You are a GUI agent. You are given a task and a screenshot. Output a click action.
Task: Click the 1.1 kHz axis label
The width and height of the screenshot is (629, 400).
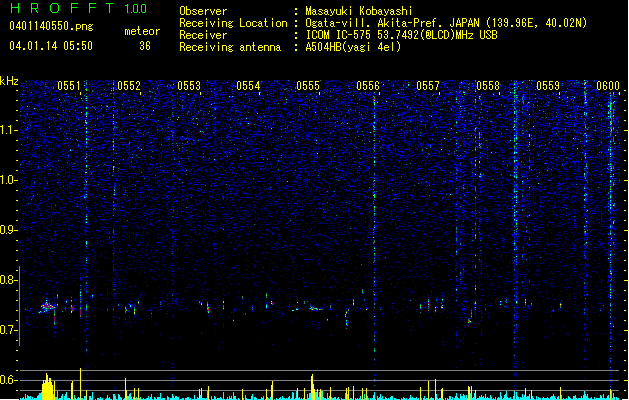[x=9, y=130]
